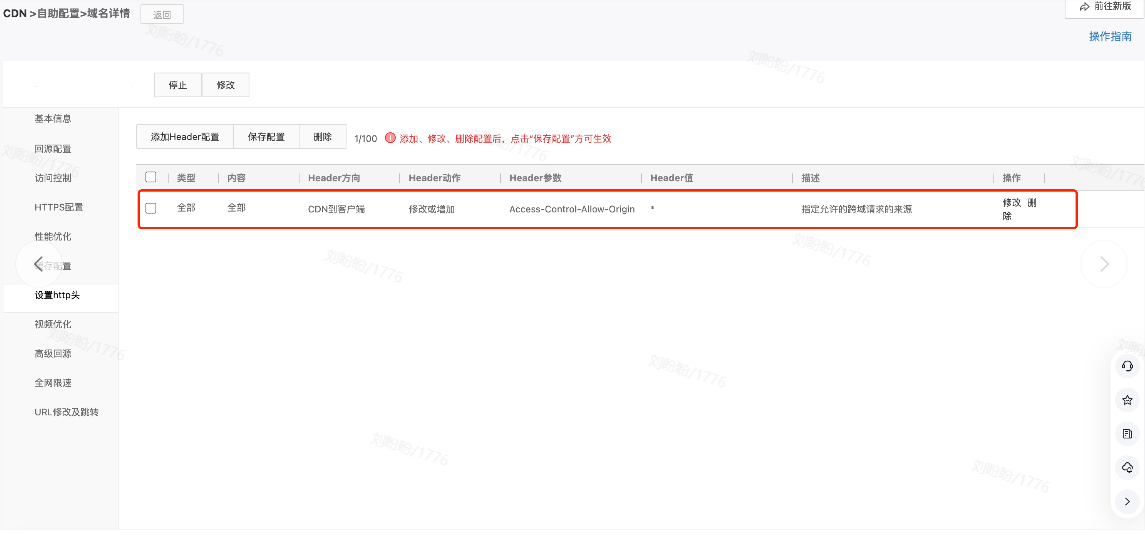Viewport: 1145px width, 535px height.
Task: Select the Access-Control-Allow-Origin row checkbox
Action: pos(151,208)
